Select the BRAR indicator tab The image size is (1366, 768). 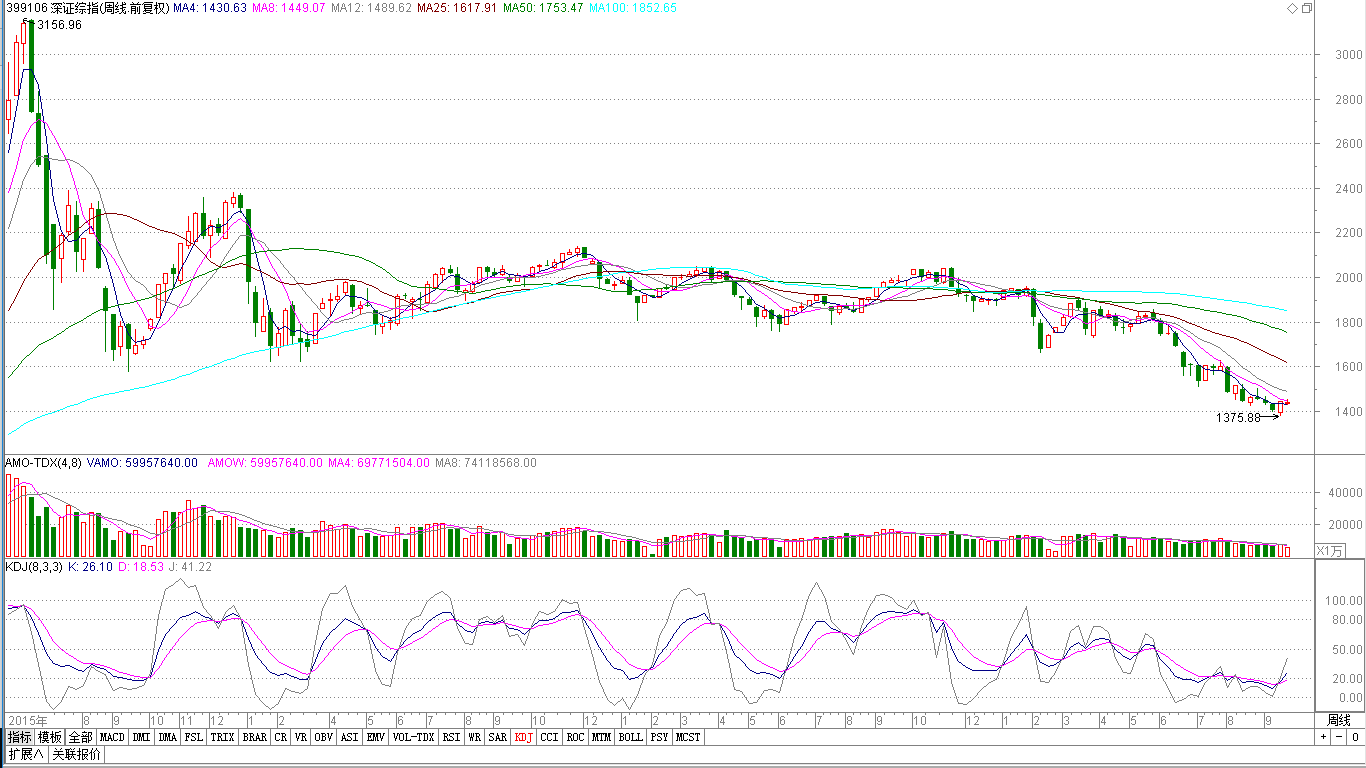click(255, 737)
